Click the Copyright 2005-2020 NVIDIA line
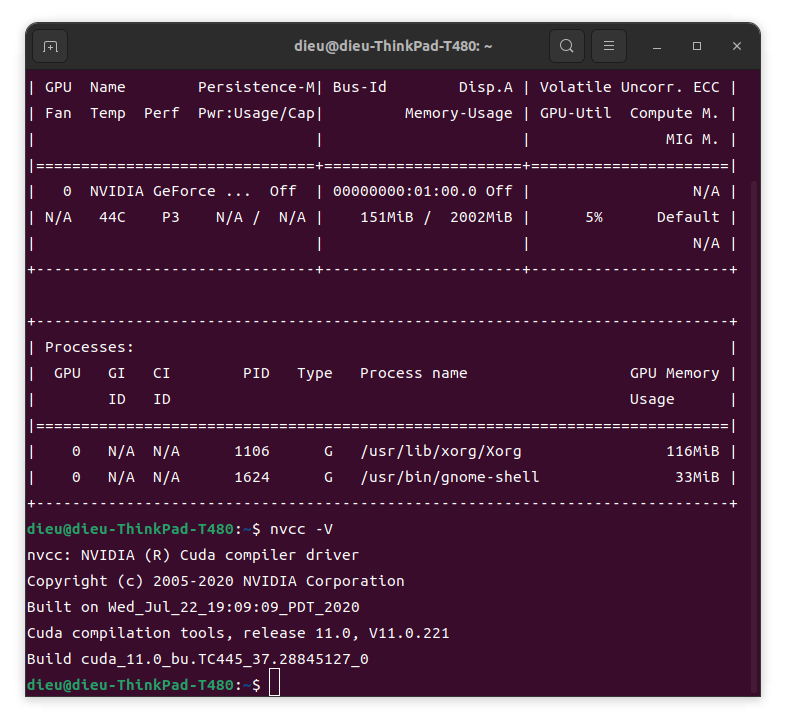Viewport: 786px width, 725px height. tap(216, 581)
